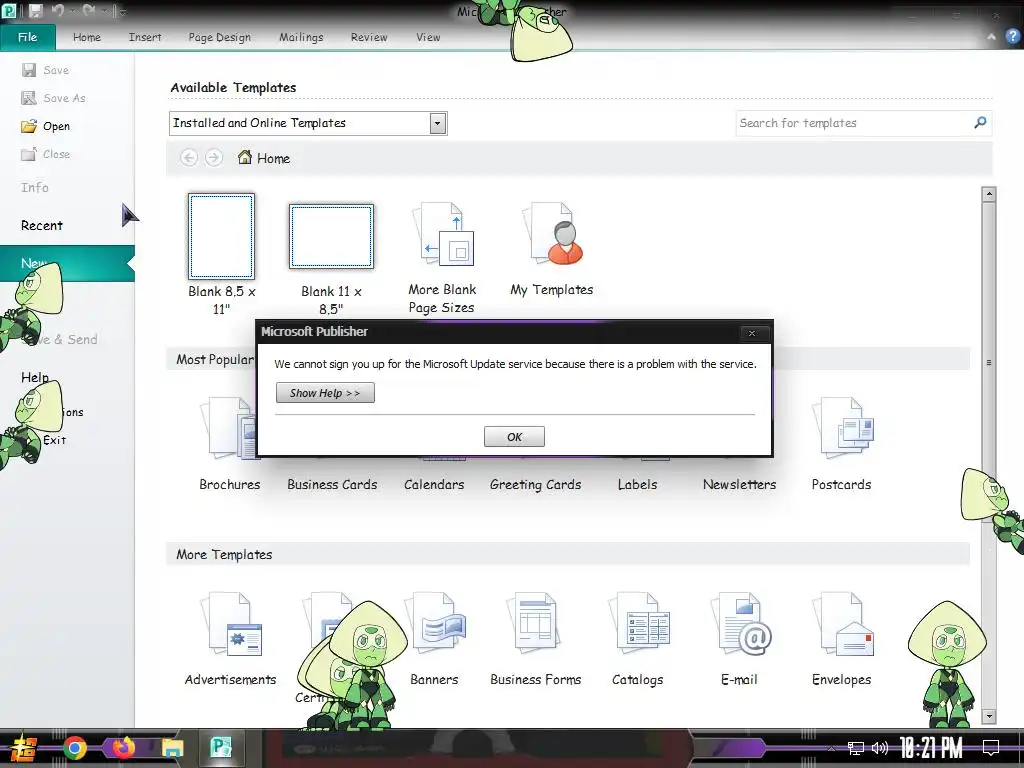Click the search magnifier icon for templates
The height and width of the screenshot is (768, 1024).
click(980, 122)
